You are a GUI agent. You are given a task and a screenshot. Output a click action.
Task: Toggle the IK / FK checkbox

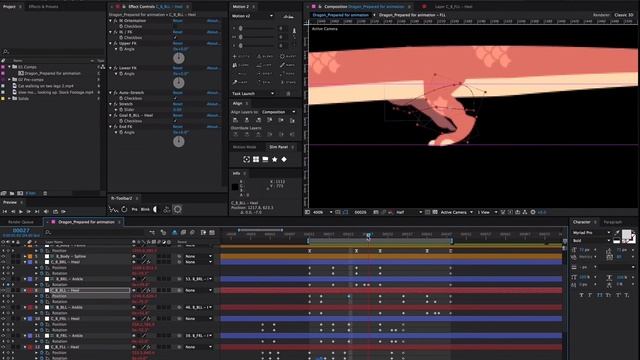[x=176, y=38]
